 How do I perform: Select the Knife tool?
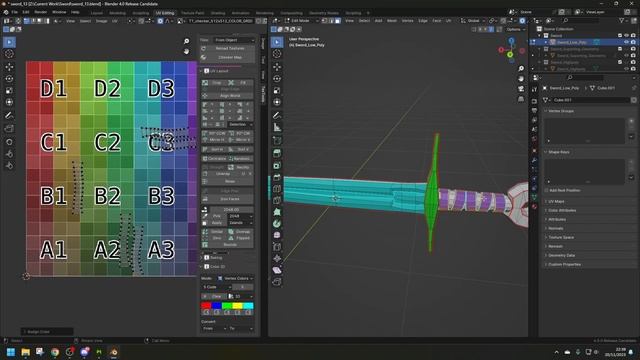click(x=277, y=200)
